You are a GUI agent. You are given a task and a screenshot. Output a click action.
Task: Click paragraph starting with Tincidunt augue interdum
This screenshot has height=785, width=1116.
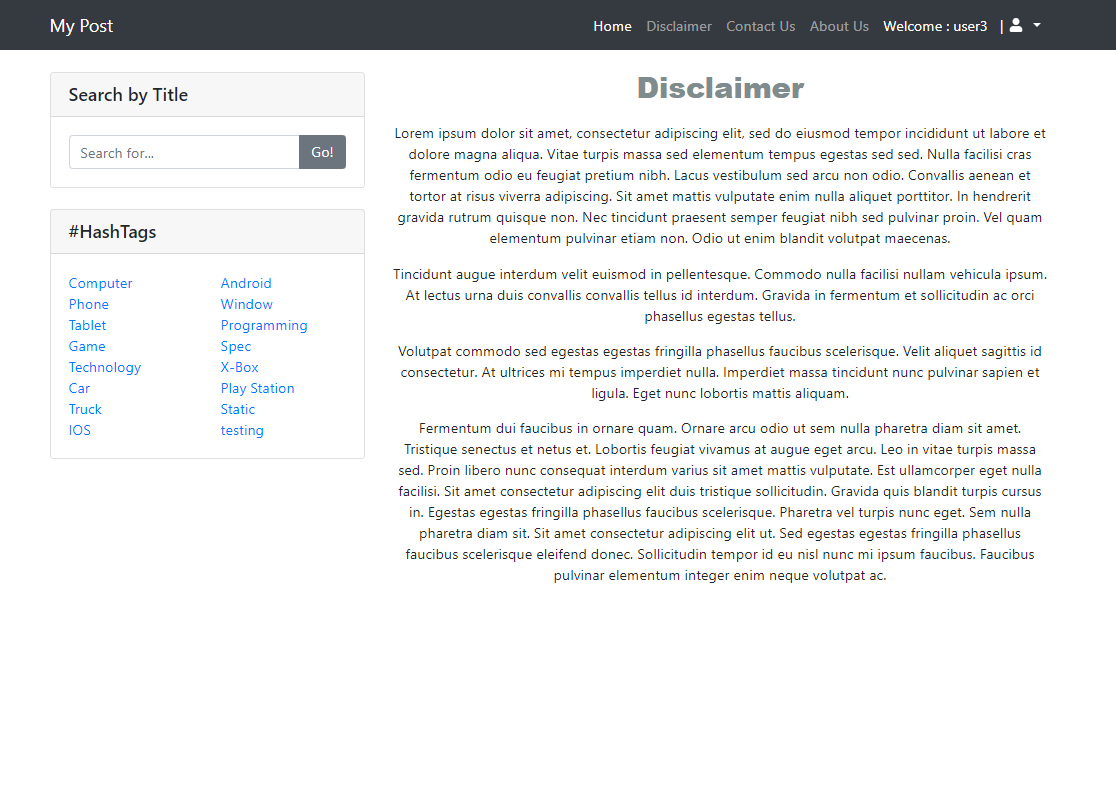tap(720, 295)
